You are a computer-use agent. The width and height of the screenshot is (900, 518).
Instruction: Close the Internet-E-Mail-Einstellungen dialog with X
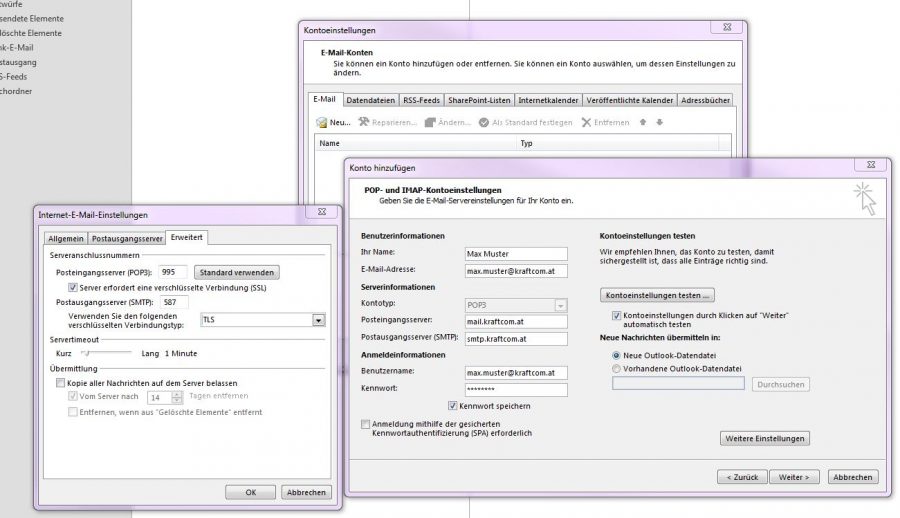(x=326, y=213)
